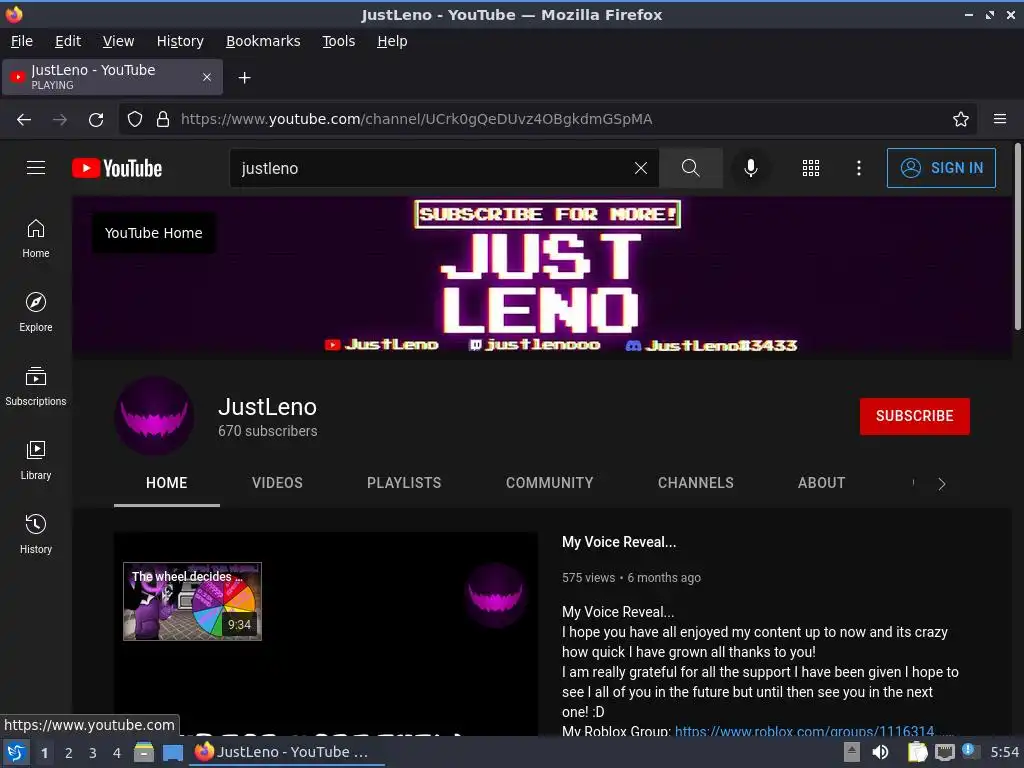
Task: Open the View menu
Action: 118,41
